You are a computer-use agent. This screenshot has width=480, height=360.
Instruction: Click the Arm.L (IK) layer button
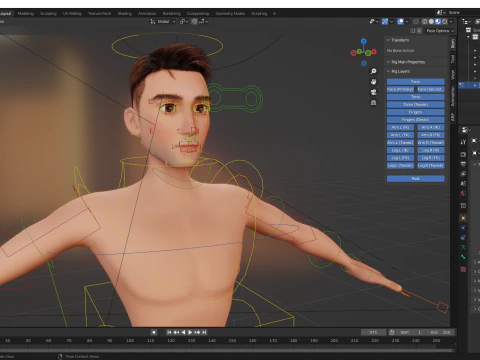[x=400, y=127]
